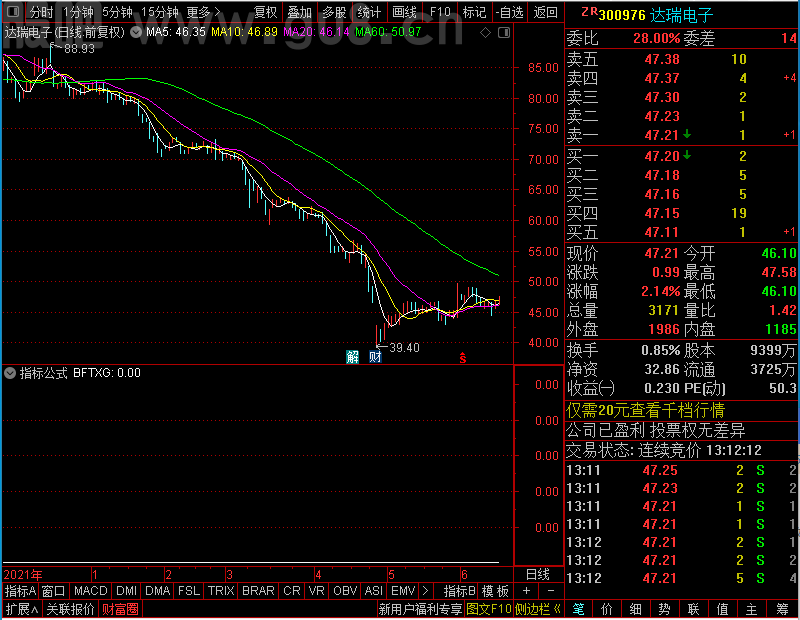Show more indicators with right arrow
The image size is (800, 620).
point(425,591)
